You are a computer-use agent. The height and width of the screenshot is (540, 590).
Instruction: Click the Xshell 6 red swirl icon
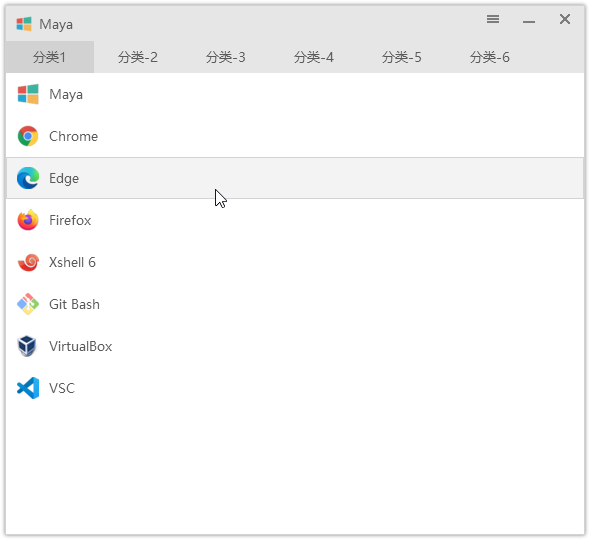click(x=28, y=262)
